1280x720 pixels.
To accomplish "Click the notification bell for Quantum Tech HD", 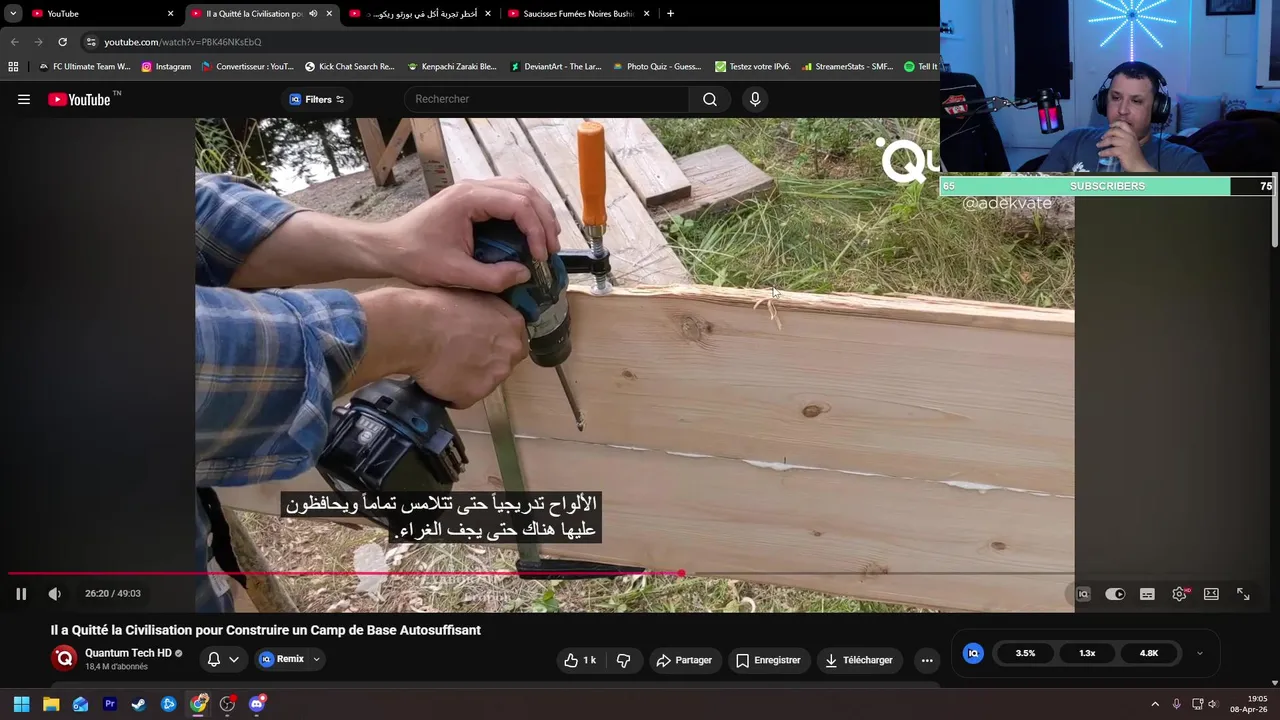I will point(213,659).
